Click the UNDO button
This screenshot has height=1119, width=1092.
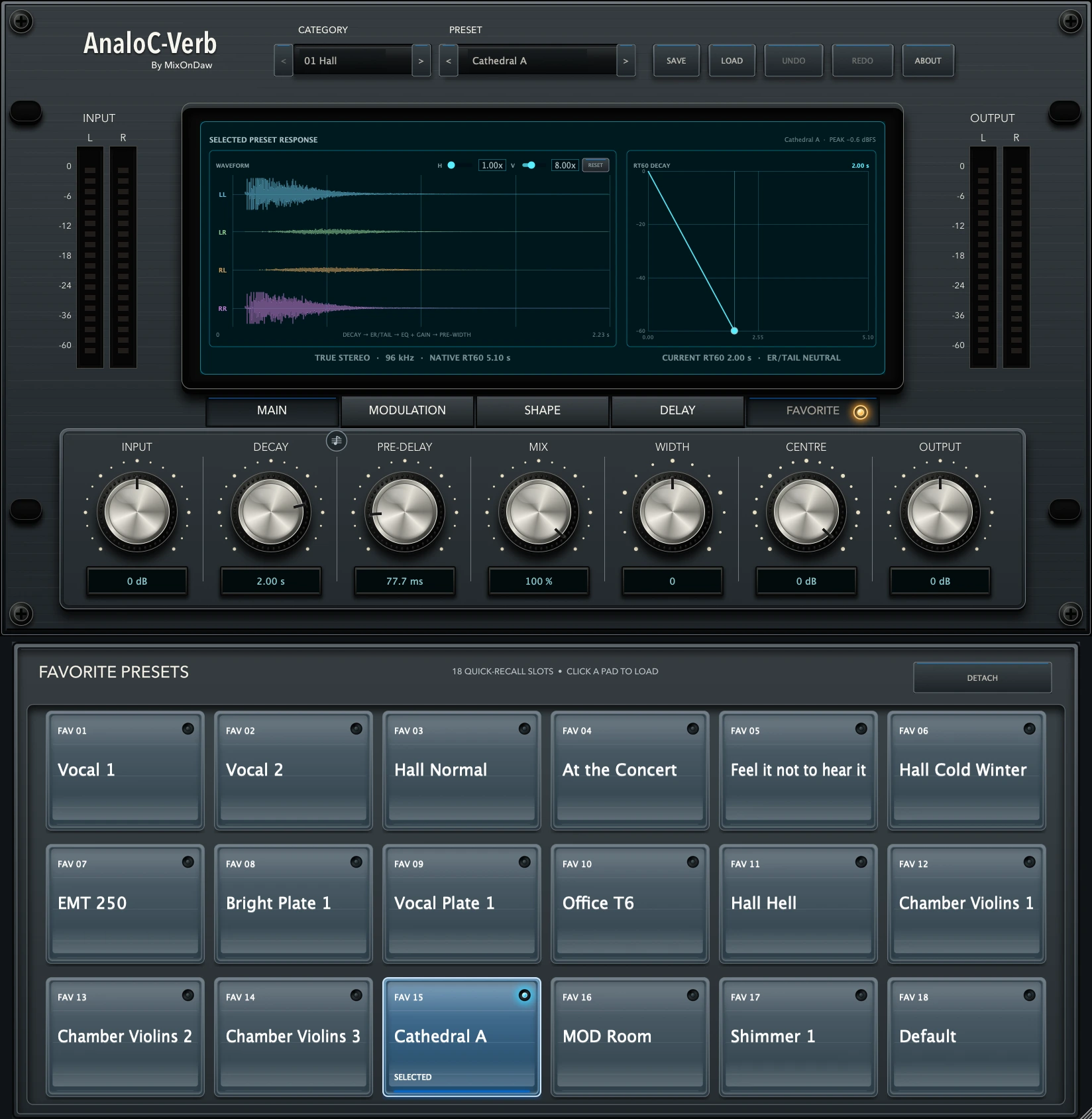coord(794,61)
